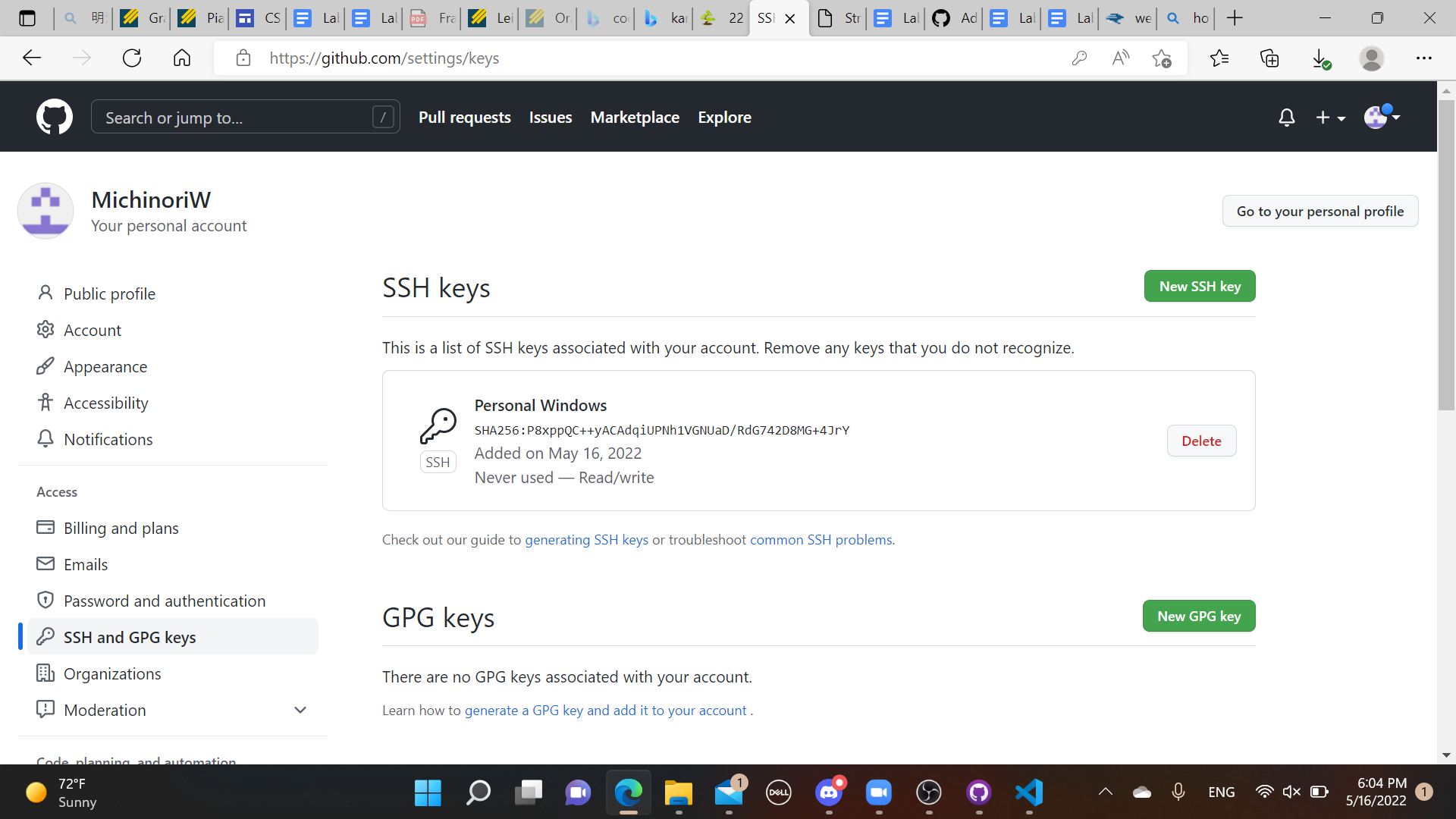
Task: Expand the Moderation section chevron
Action: click(300, 710)
